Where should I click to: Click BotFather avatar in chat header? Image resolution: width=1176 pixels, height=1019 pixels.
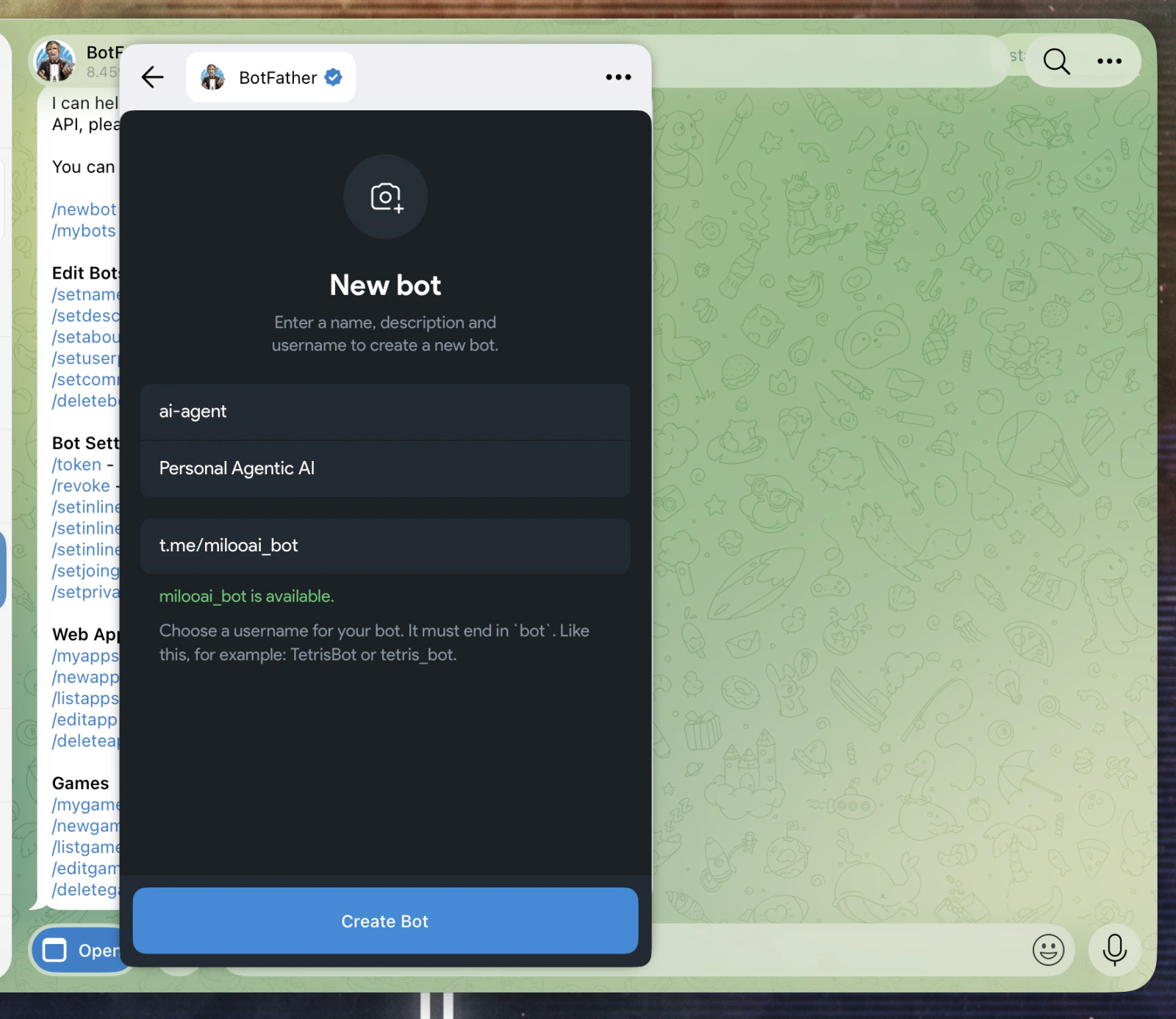point(55,61)
